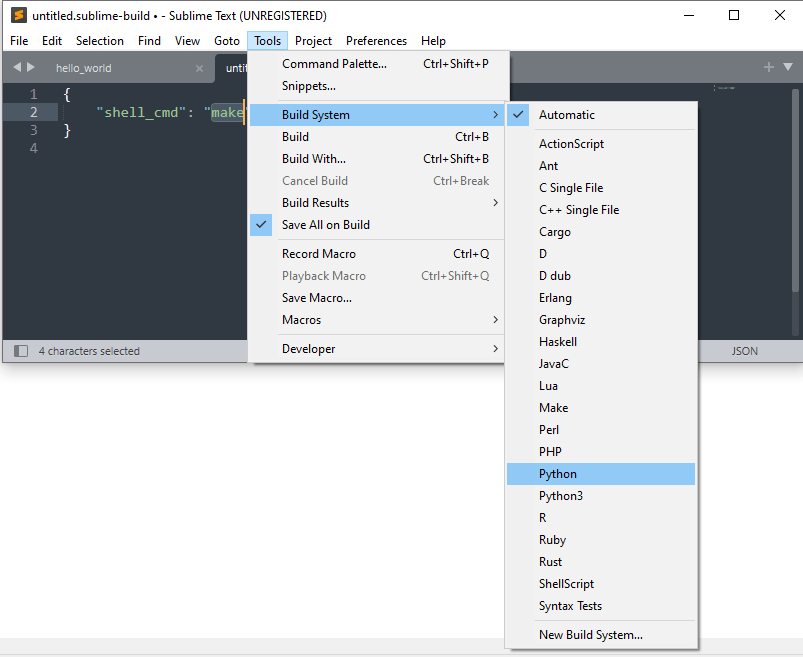803x657 pixels.
Task: Close the Tools menu
Action: click(267, 41)
